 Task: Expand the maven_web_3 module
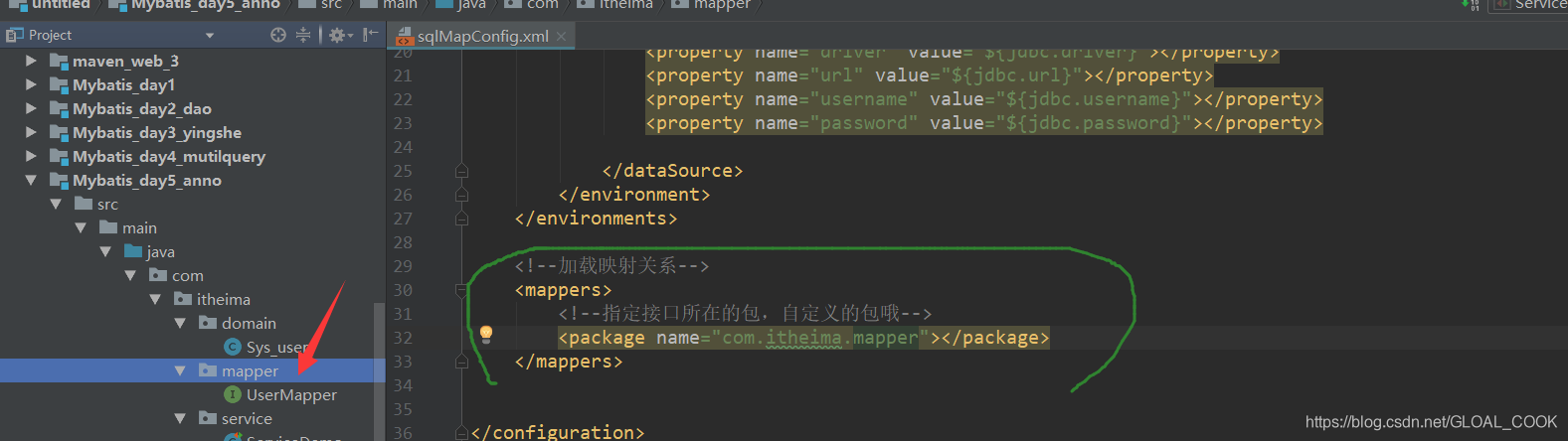pyautogui.click(x=31, y=61)
